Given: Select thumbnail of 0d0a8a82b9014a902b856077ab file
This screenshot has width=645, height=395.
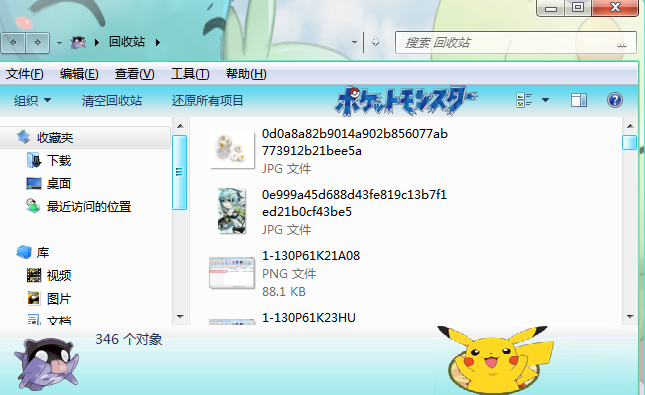Looking at the screenshot, I should click(x=232, y=149).
